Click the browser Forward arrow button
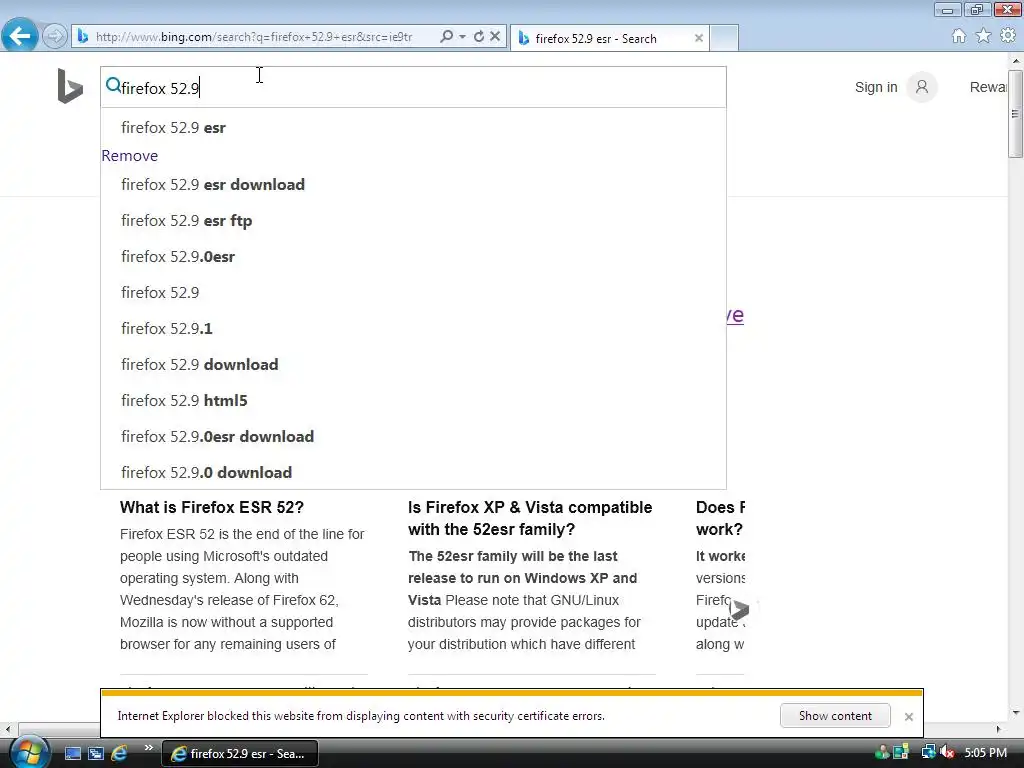This screenshot has height=768, width=1024. 55,36
